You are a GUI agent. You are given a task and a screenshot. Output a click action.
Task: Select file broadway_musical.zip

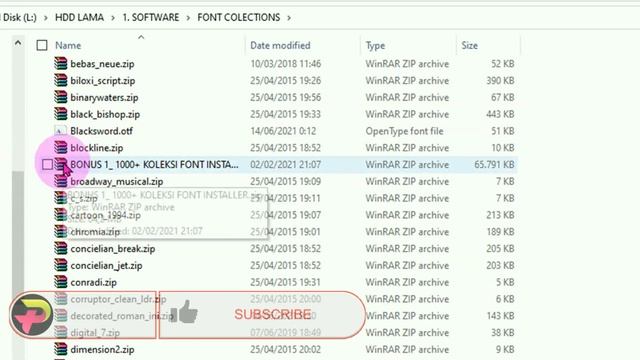(x=117, y=182)
